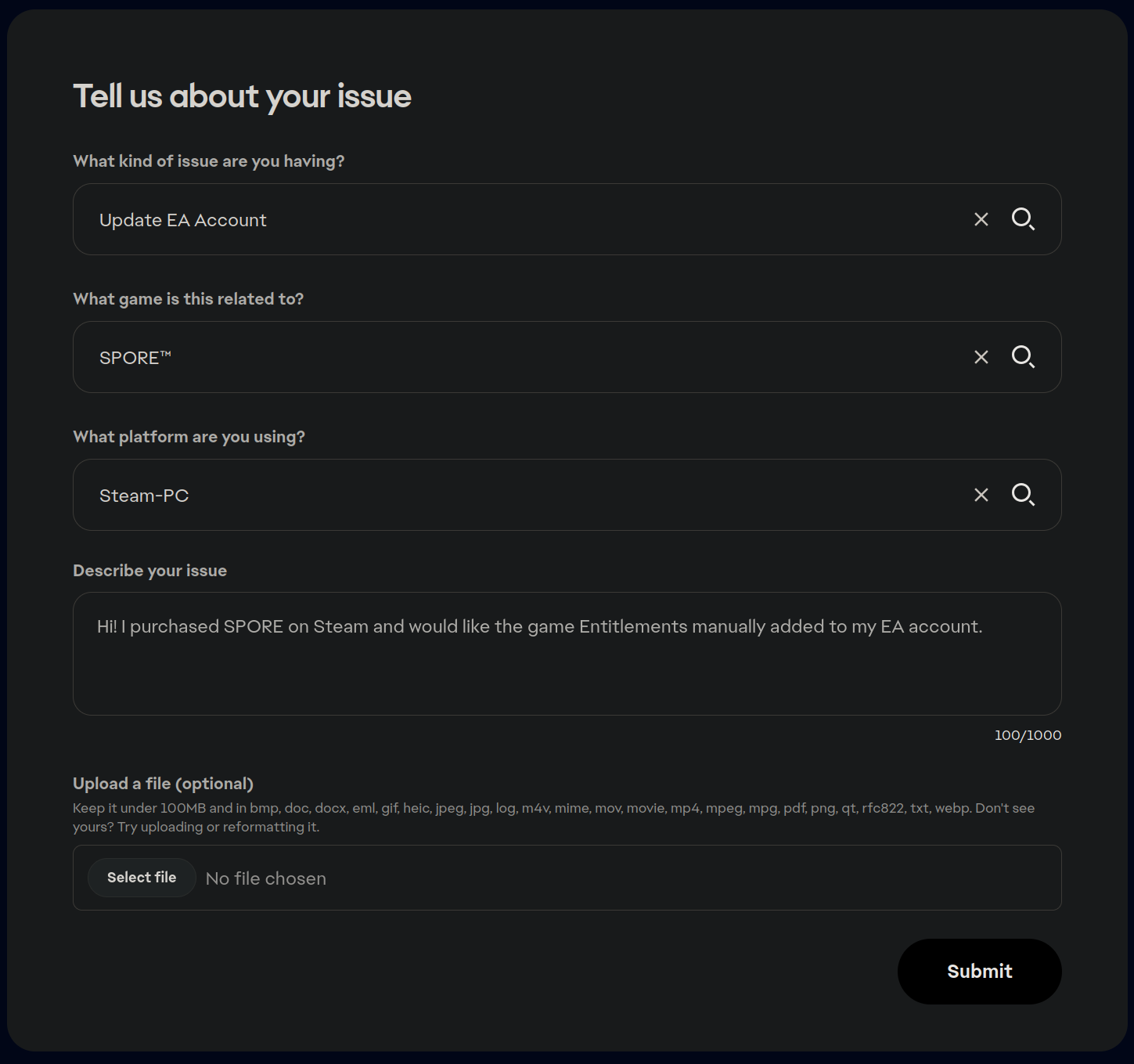
Task: Select the Upload a file (optional) label
Action: (164, 784)
